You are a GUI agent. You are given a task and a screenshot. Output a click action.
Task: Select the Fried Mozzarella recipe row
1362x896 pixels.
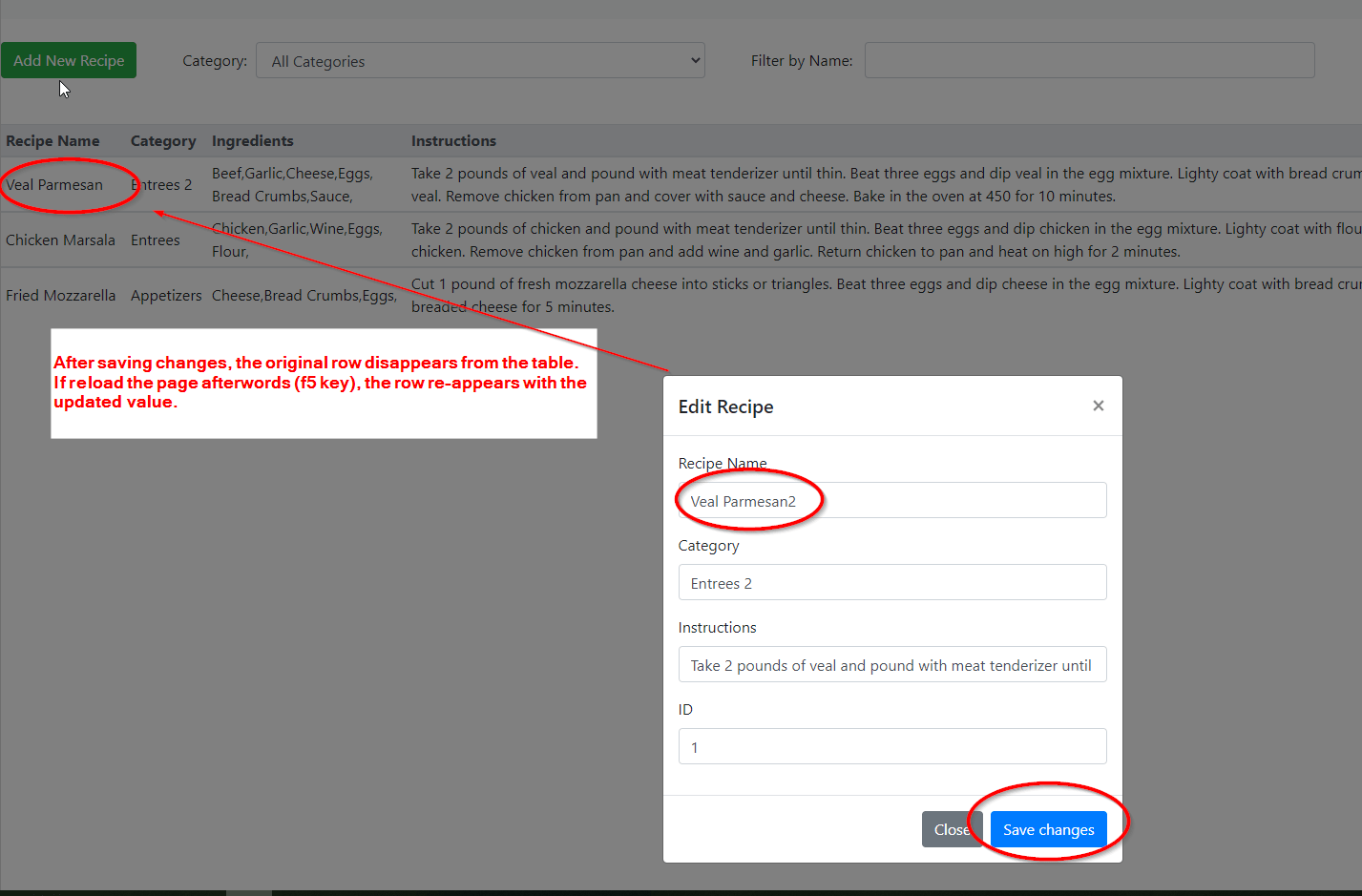(x=60, y=295)
